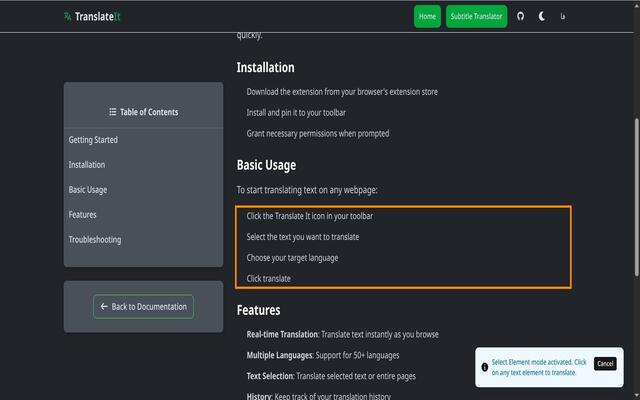Open the GitHub repository icon
This screenshot has width=640, height=400.
(x=520, y=16)
